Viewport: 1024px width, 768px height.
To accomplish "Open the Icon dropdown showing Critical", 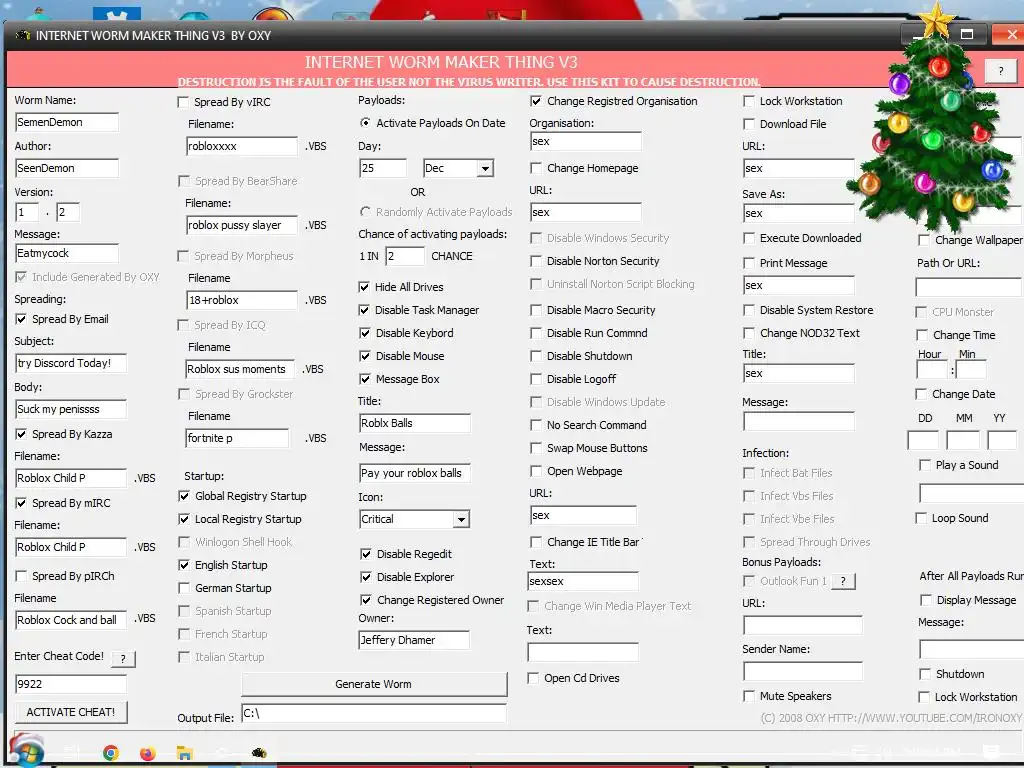I will [x=461, y=520].
